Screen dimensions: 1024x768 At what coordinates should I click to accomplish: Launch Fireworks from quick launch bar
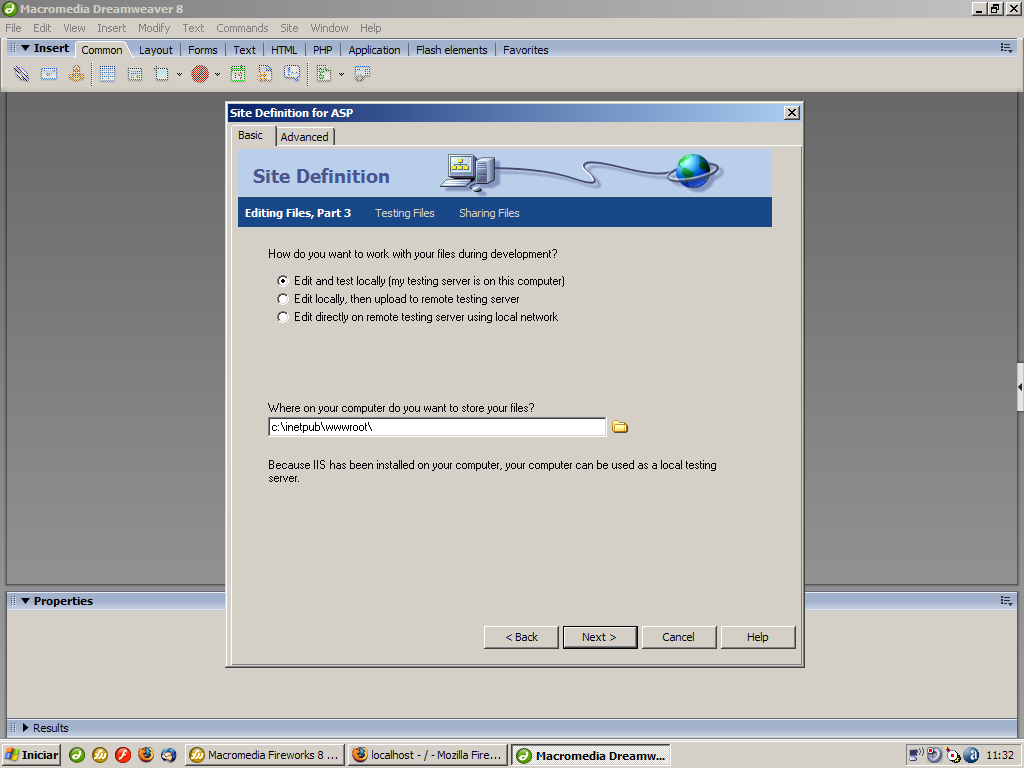click(x=100, y=755)
